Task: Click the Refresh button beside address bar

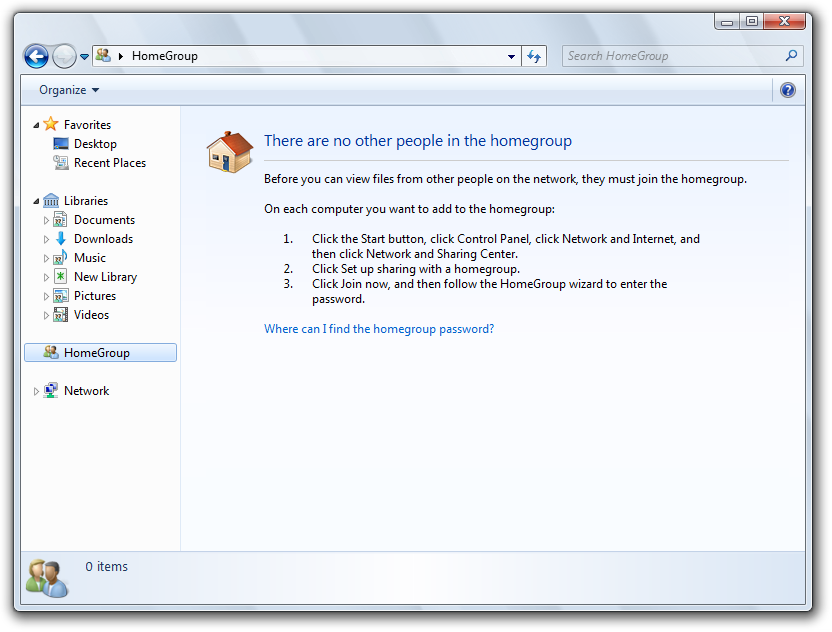Action: (534, 56)
